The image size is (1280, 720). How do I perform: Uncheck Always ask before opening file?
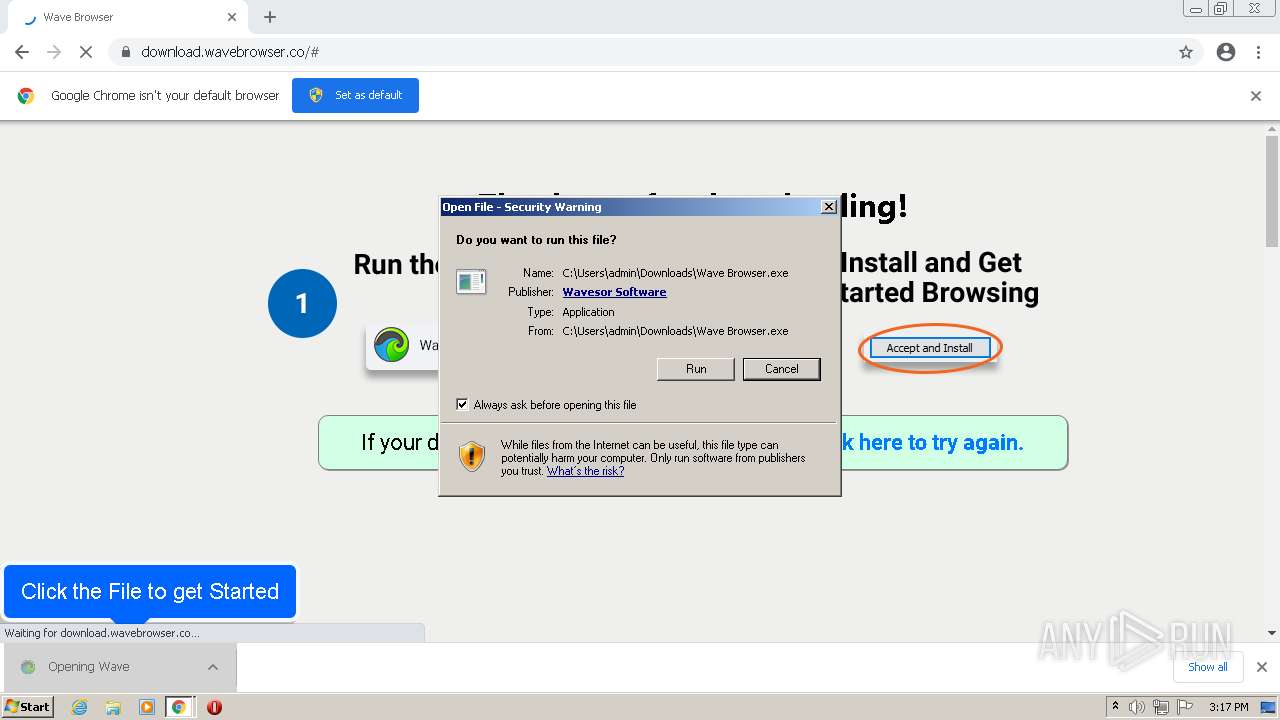tap(462, 405)
